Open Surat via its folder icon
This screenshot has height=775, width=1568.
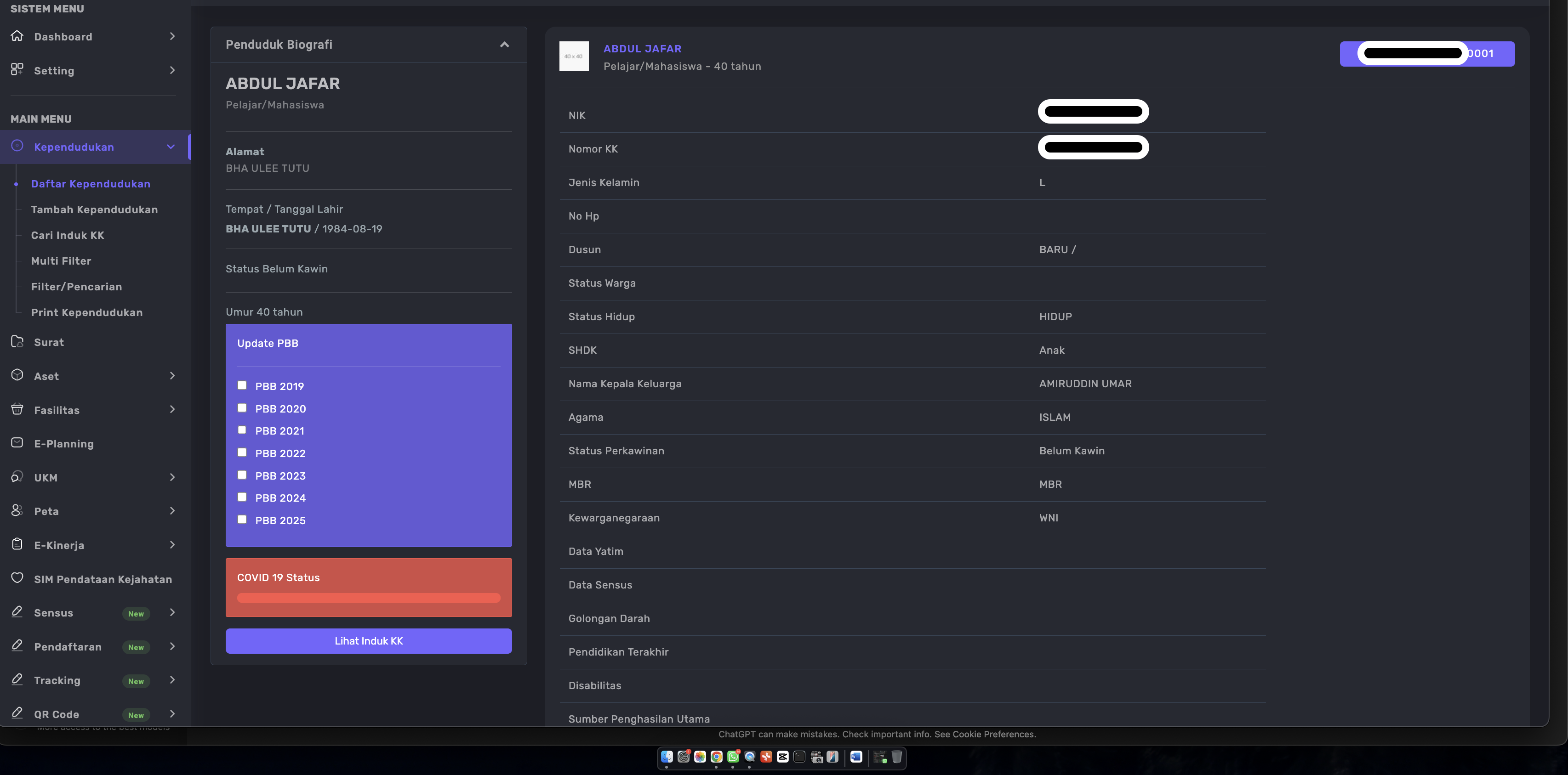(x=17, y=342)
